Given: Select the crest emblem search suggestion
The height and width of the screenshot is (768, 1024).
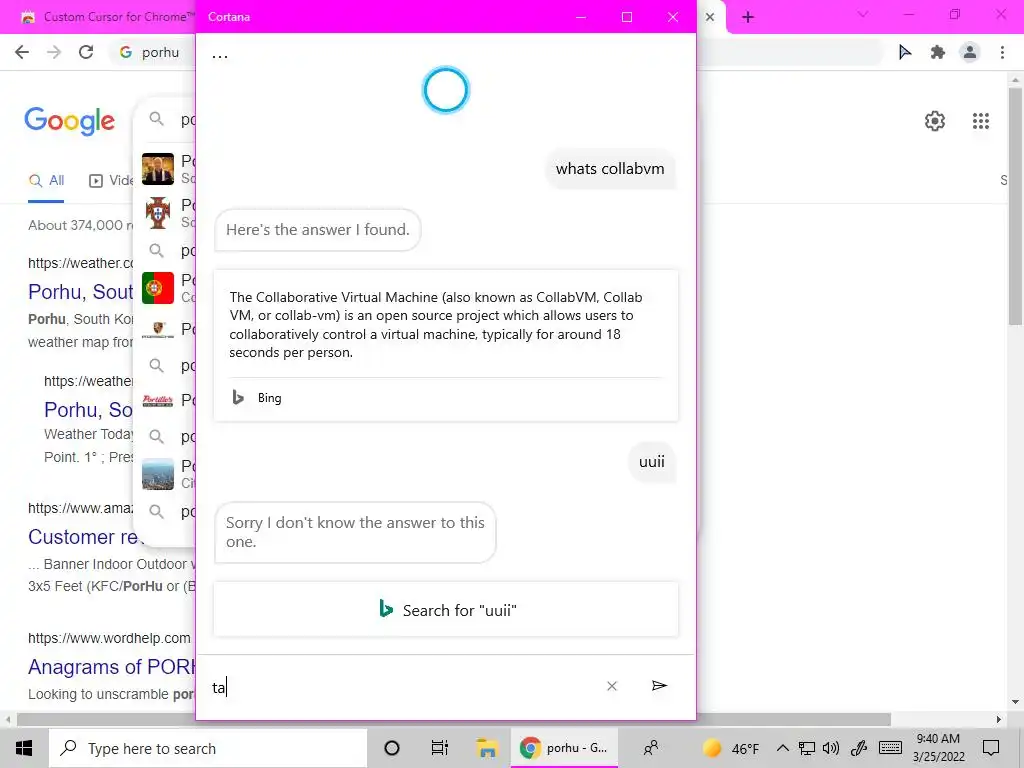Looking at the screenshot, I should [158, 212].
